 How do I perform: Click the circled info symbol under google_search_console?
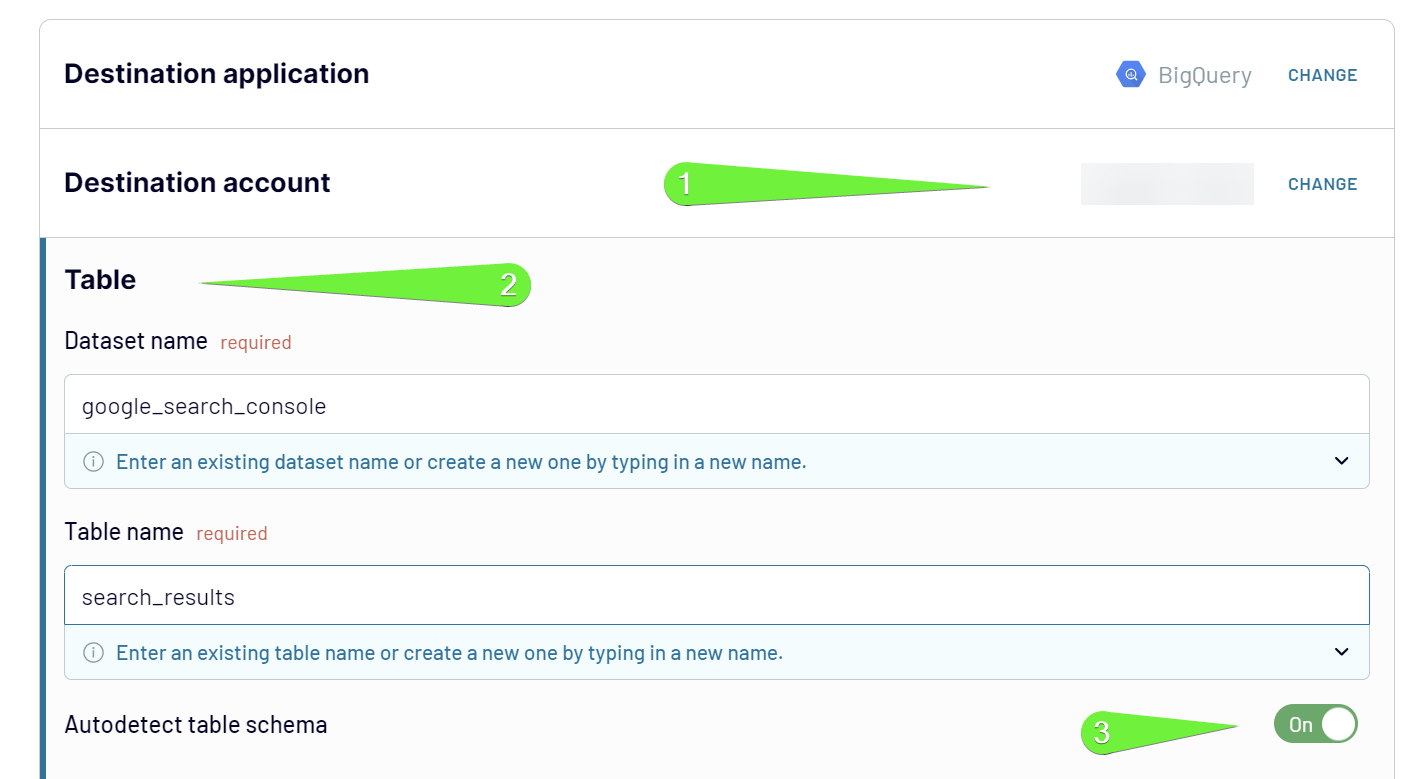[x=93, y=461]
